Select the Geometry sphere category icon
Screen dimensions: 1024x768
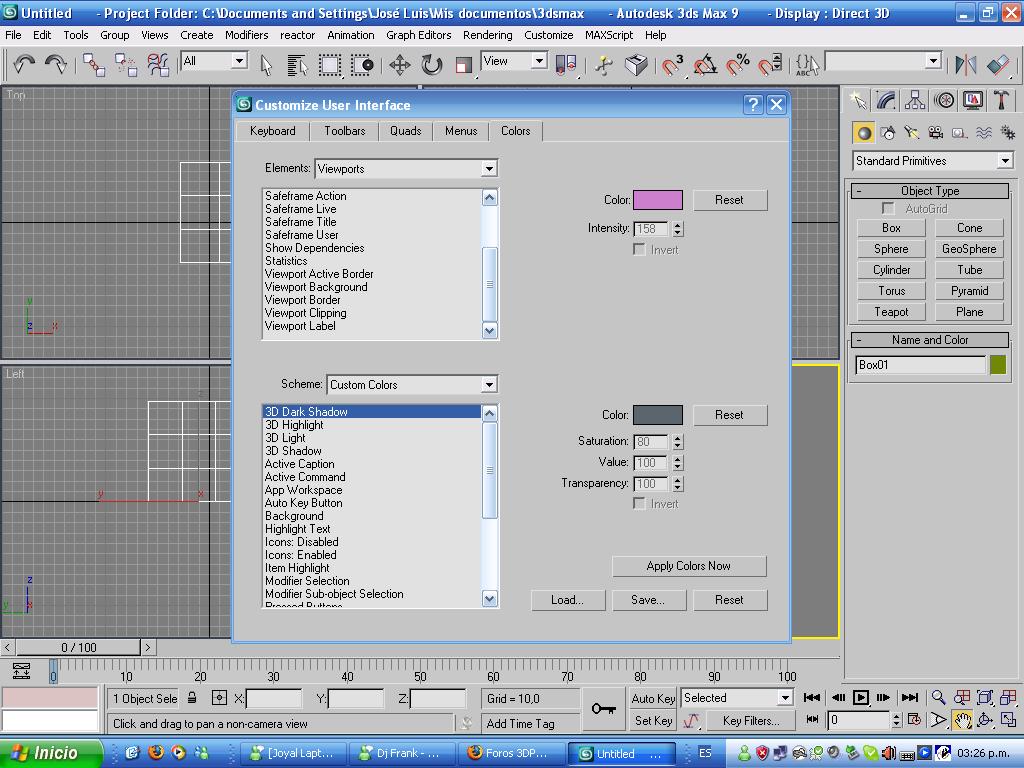864,133
